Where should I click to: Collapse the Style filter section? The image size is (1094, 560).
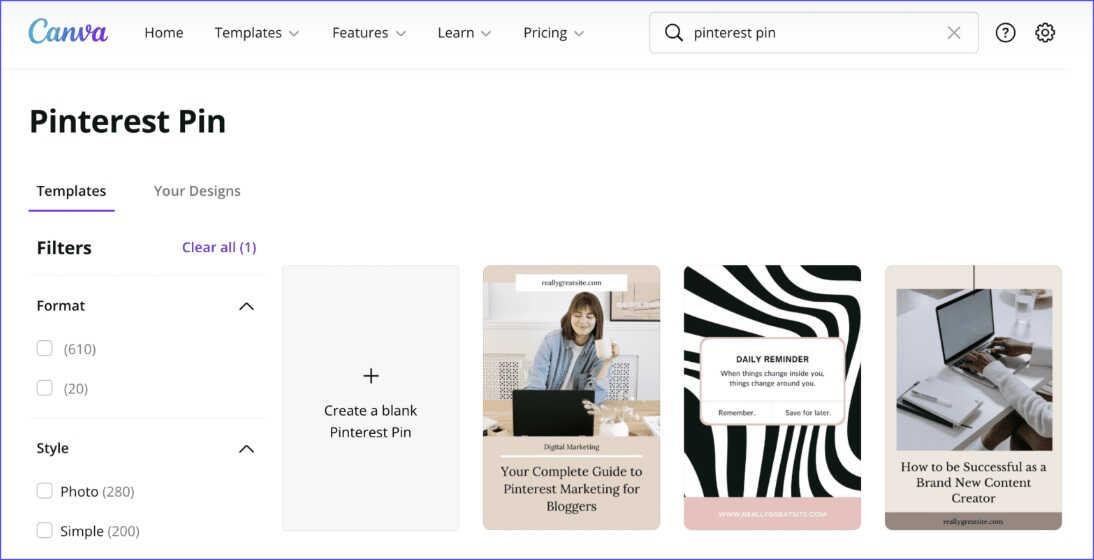point(246,448)
